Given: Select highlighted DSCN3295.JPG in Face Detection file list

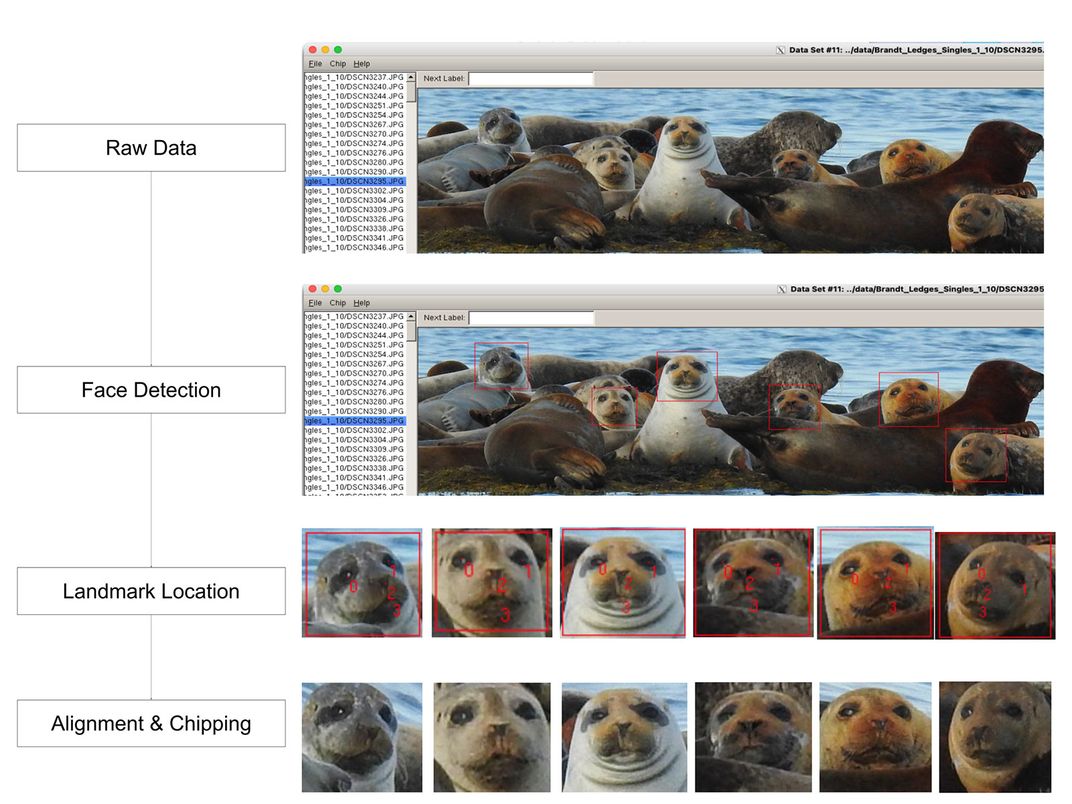Looking at the screenshot, I should [355, 421].
